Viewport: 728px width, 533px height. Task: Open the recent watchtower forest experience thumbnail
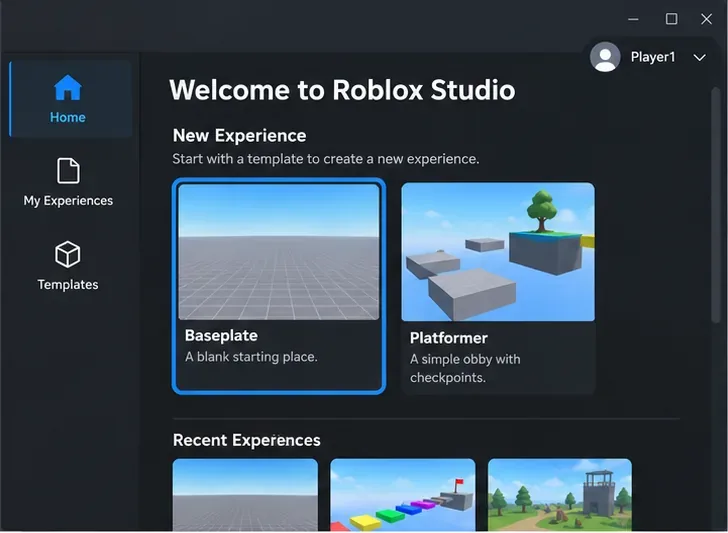(559, 495)
